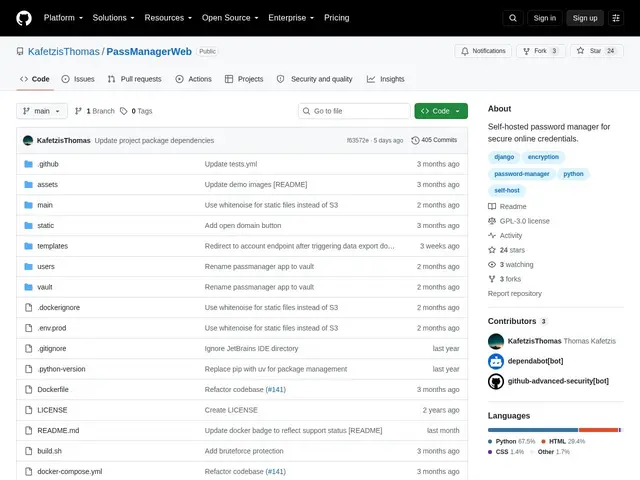The image size is (640, 480).
Task: Open the vault folder
Action: coord(44,287)
